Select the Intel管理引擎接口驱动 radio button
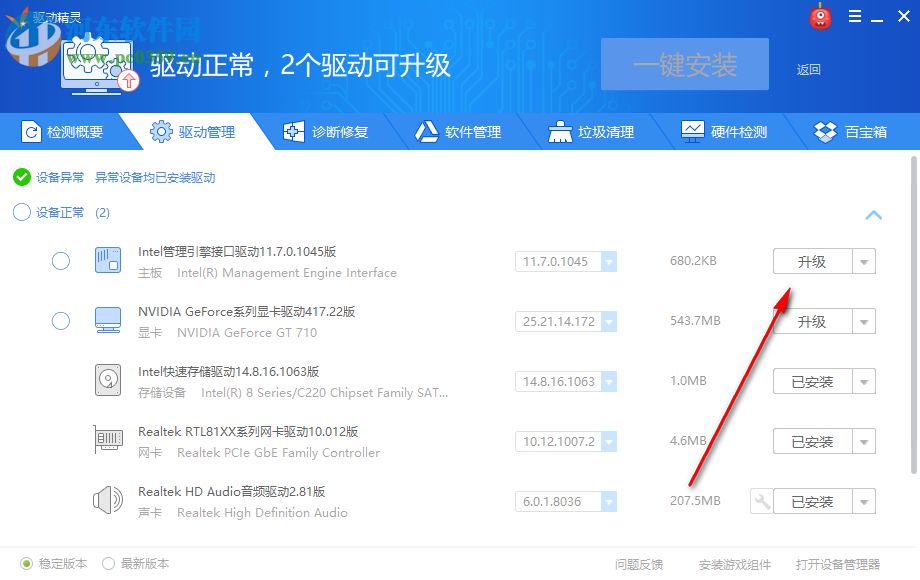920x580 pixels. tap(60, 260)
